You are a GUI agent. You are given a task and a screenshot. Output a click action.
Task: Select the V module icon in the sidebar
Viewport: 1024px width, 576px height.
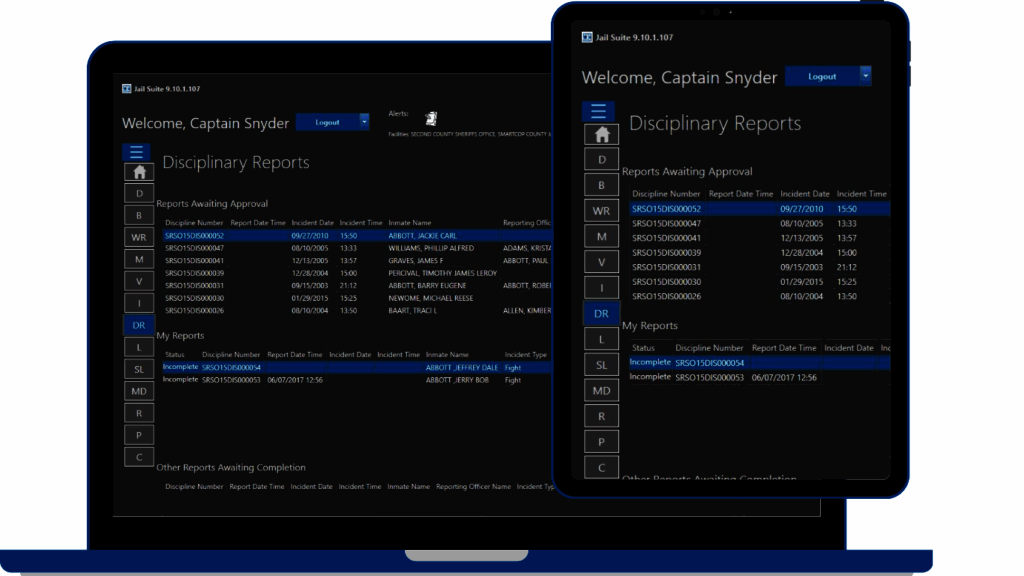pos(138,281)
